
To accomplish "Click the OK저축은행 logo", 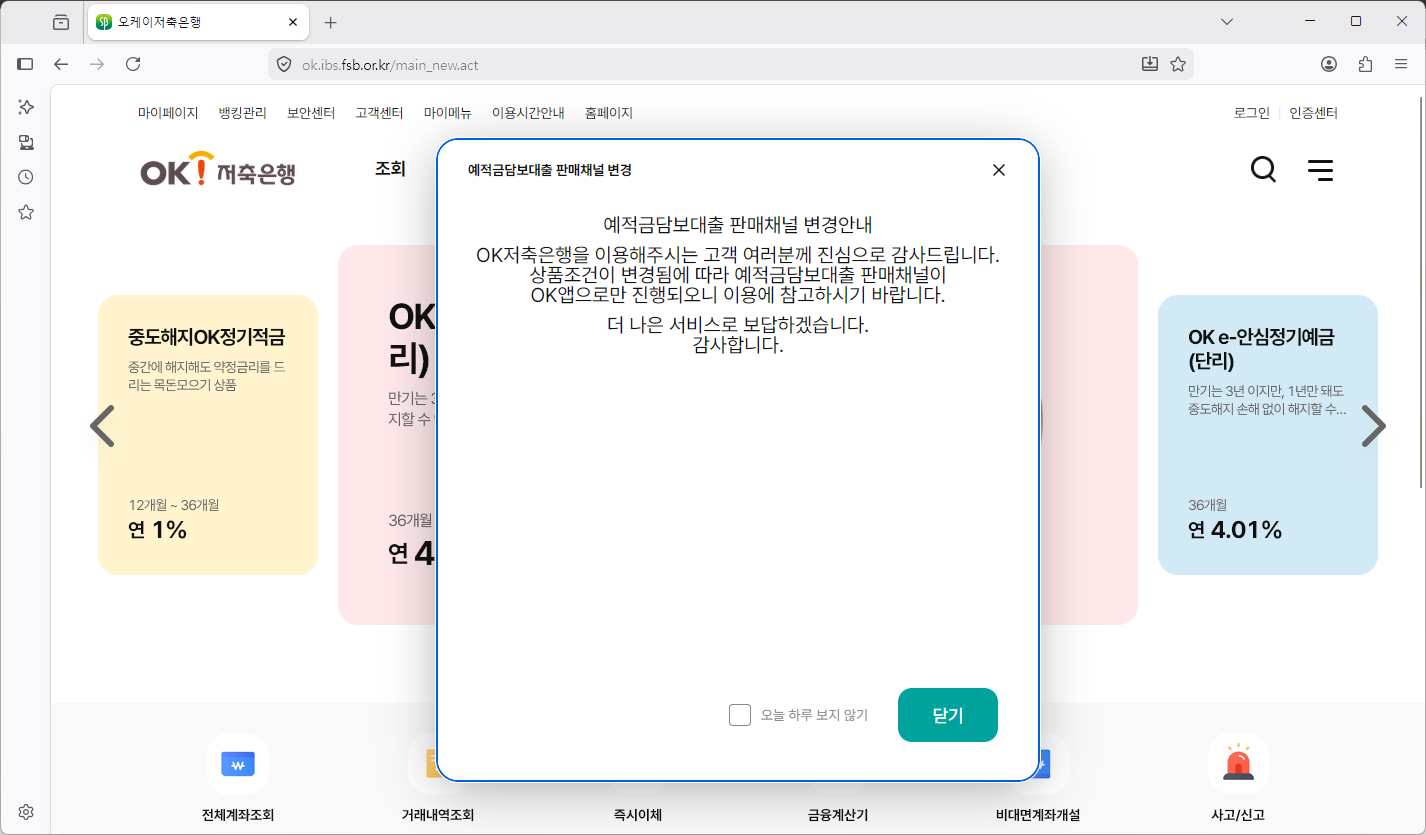I will pyautogui.click(x=218, y=170).
